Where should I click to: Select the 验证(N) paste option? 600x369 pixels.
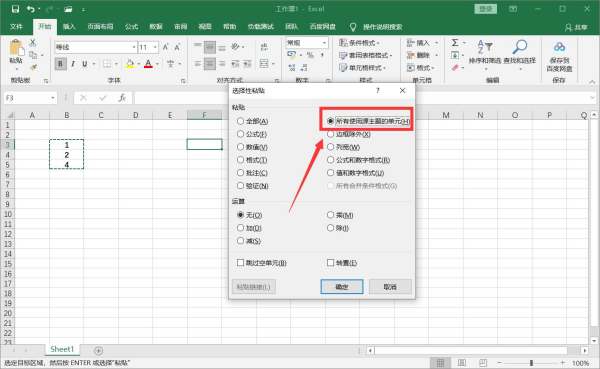coord(253,186)
